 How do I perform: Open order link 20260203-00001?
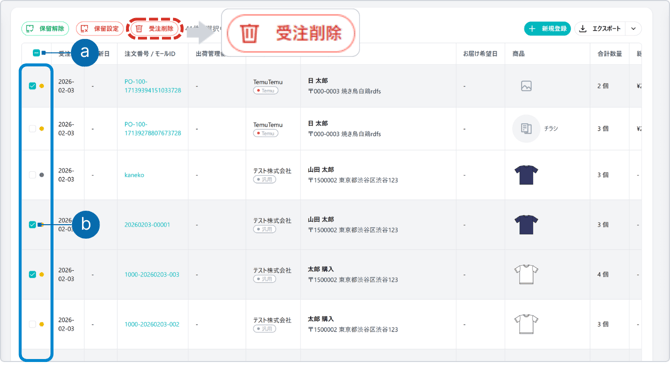(x=147, y=225)
